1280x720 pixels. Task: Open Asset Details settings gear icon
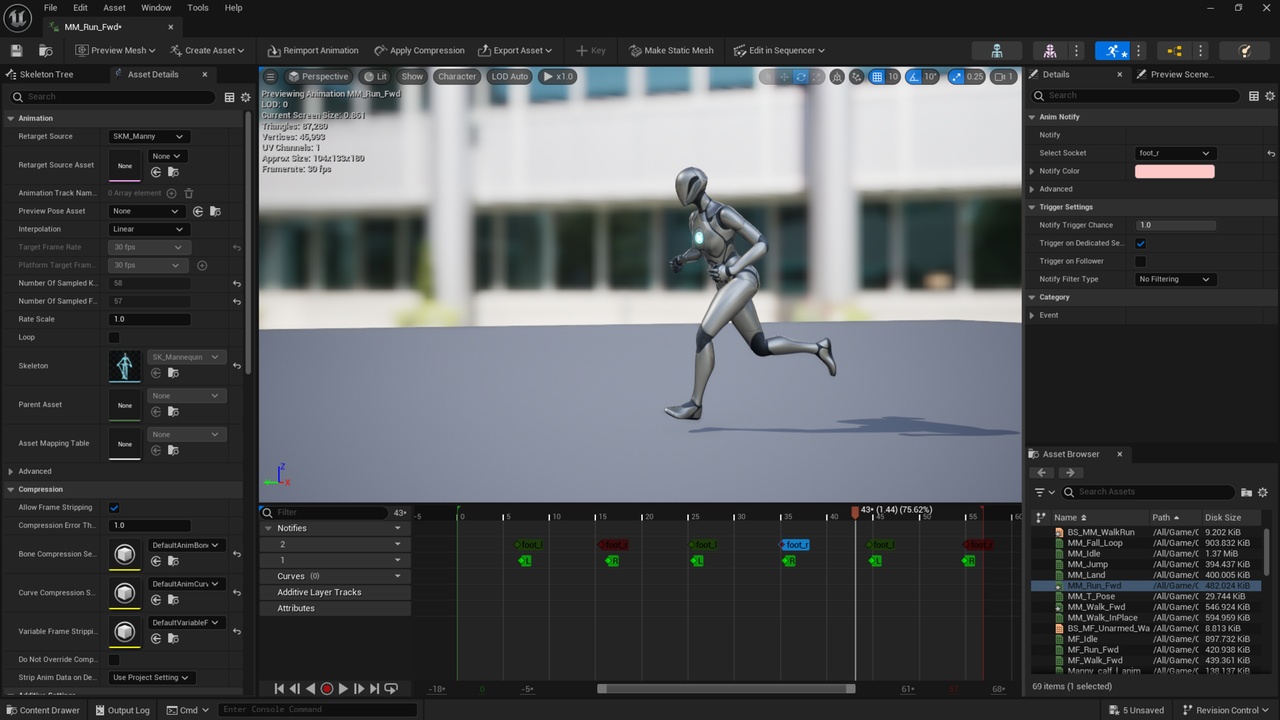pyautogui.click(x=246, y=97)
